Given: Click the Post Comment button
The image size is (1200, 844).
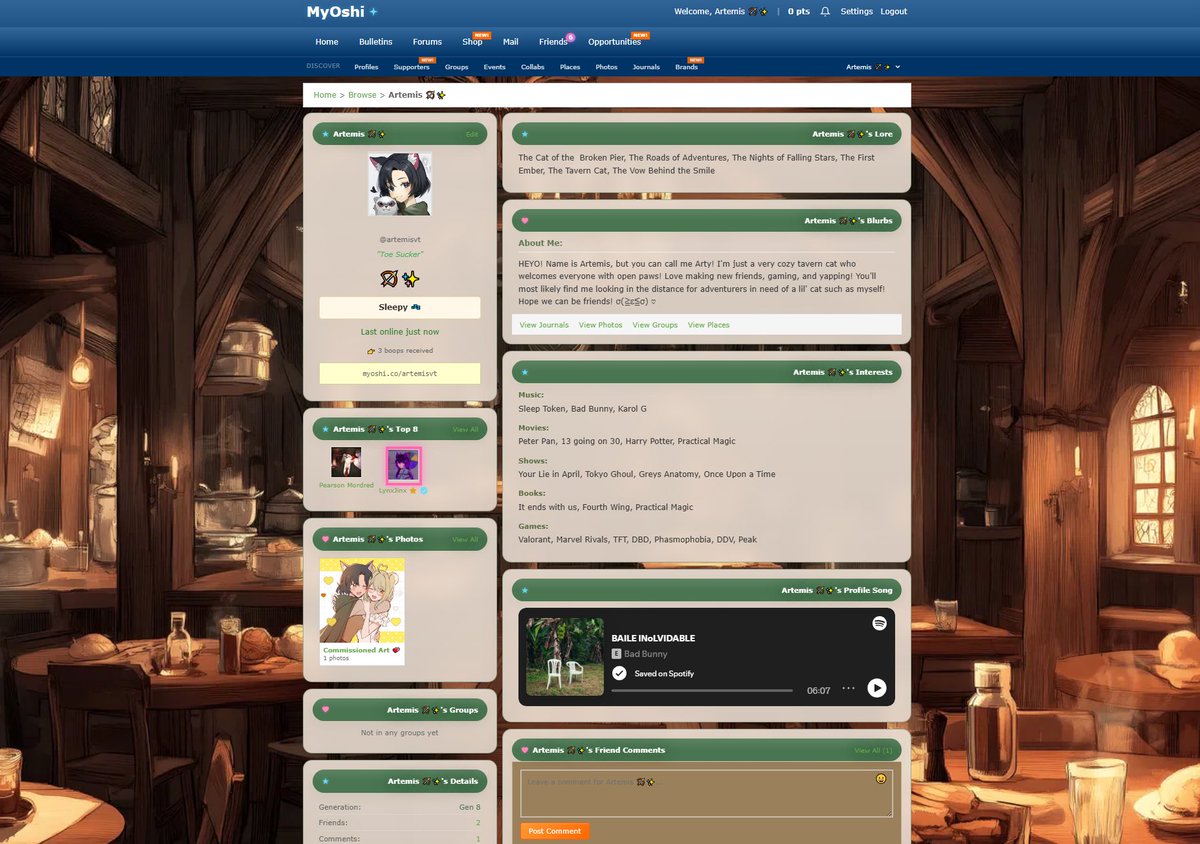Looking at the screenshot, I should (x=555, y=831).
